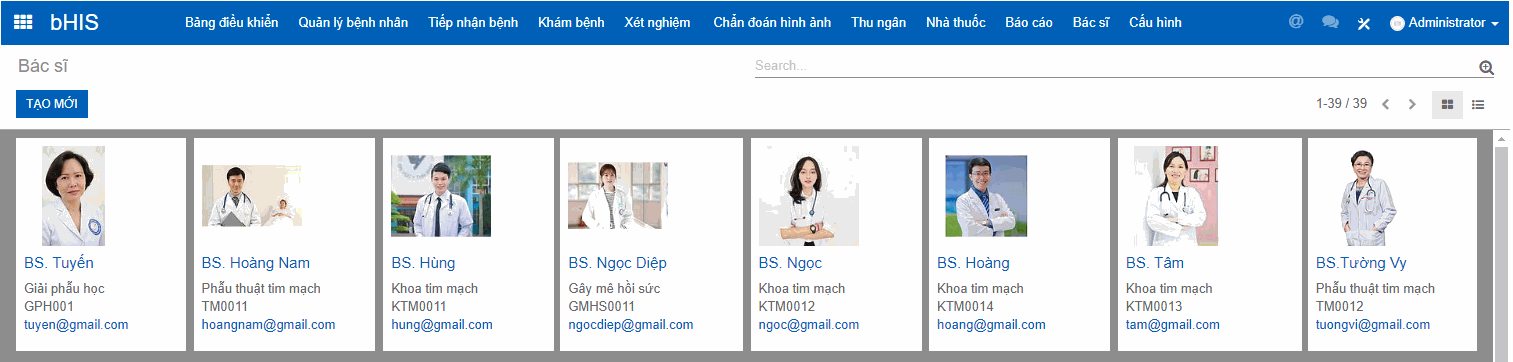Switch to list view
This screenshot has width=1513, height=362.
click(x=1478, y=104)
